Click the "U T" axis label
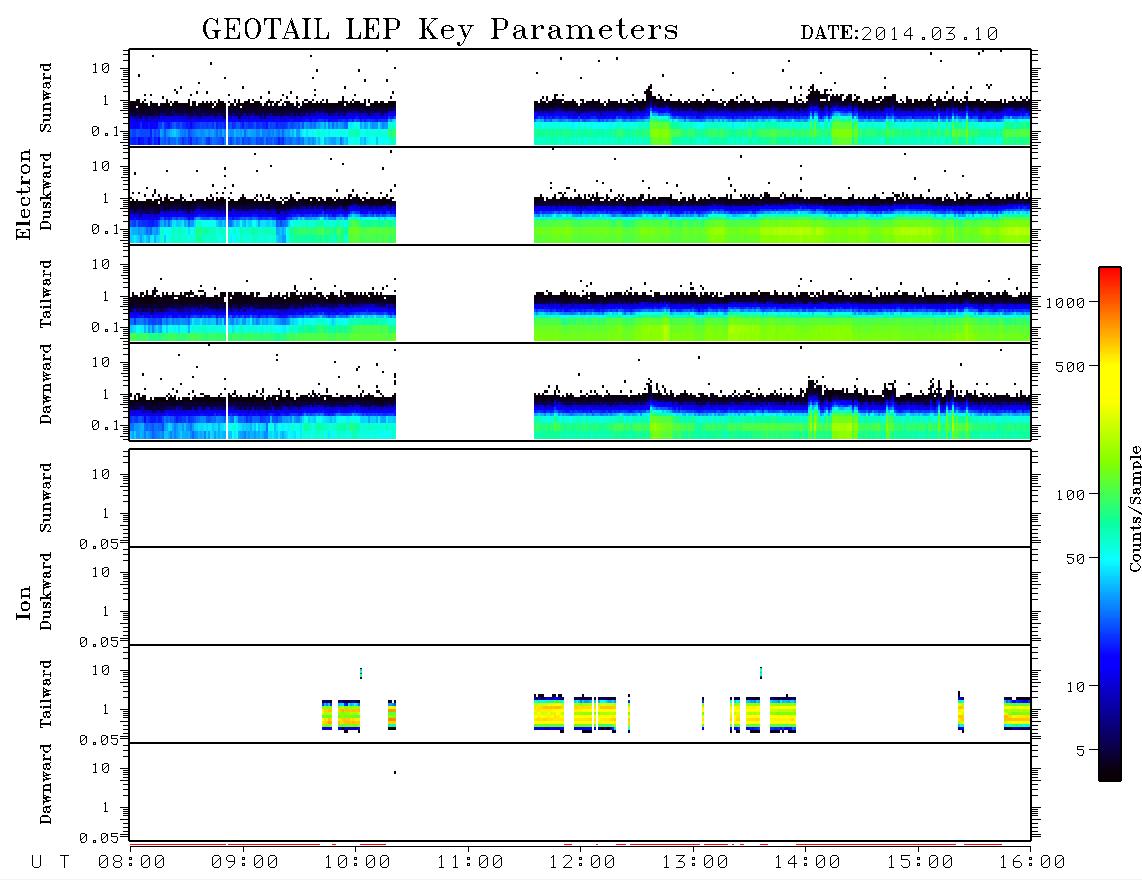The width and height of the screenshot is (1142, 880). point(50,863)
